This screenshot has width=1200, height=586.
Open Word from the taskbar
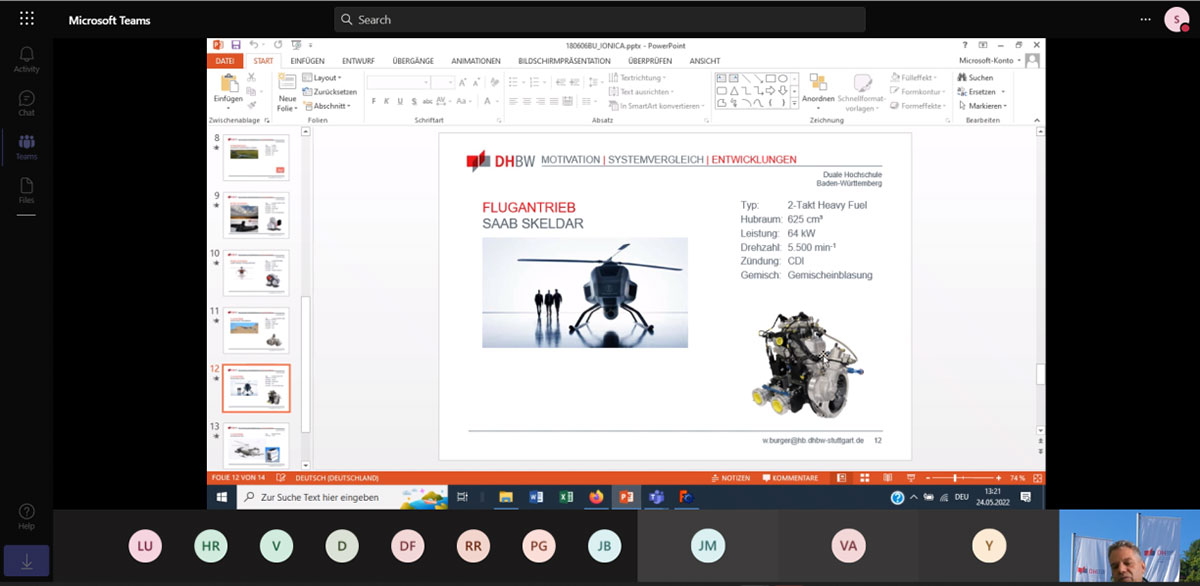(535, 497)
